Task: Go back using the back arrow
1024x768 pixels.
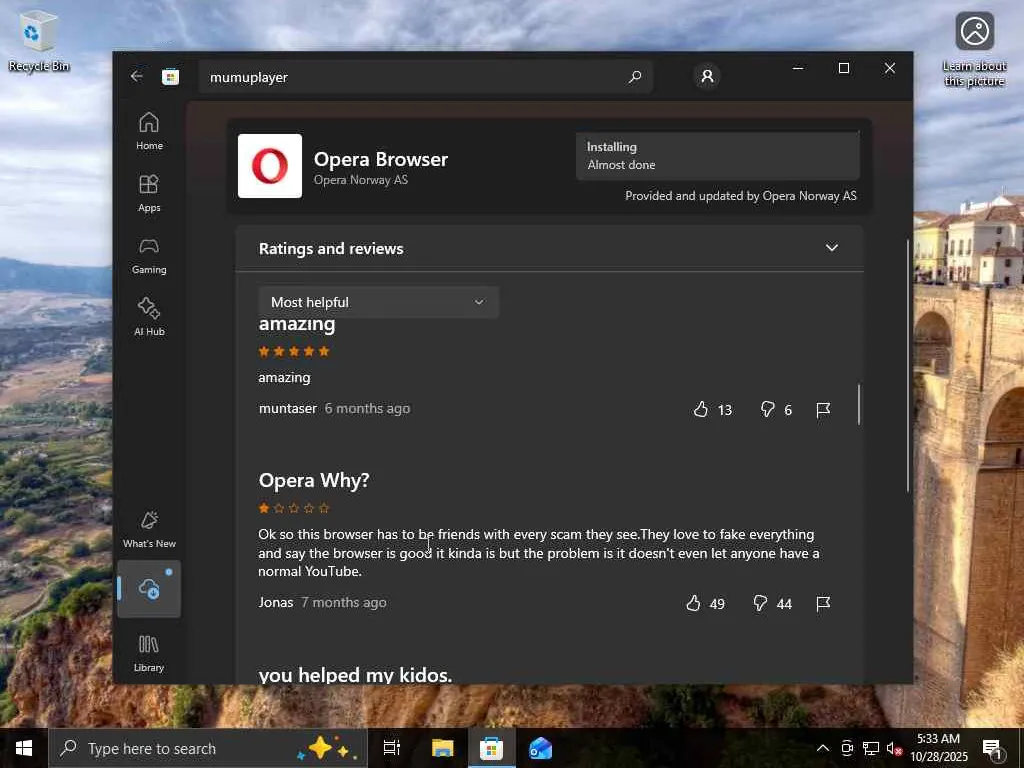Action: click(136, 76)
